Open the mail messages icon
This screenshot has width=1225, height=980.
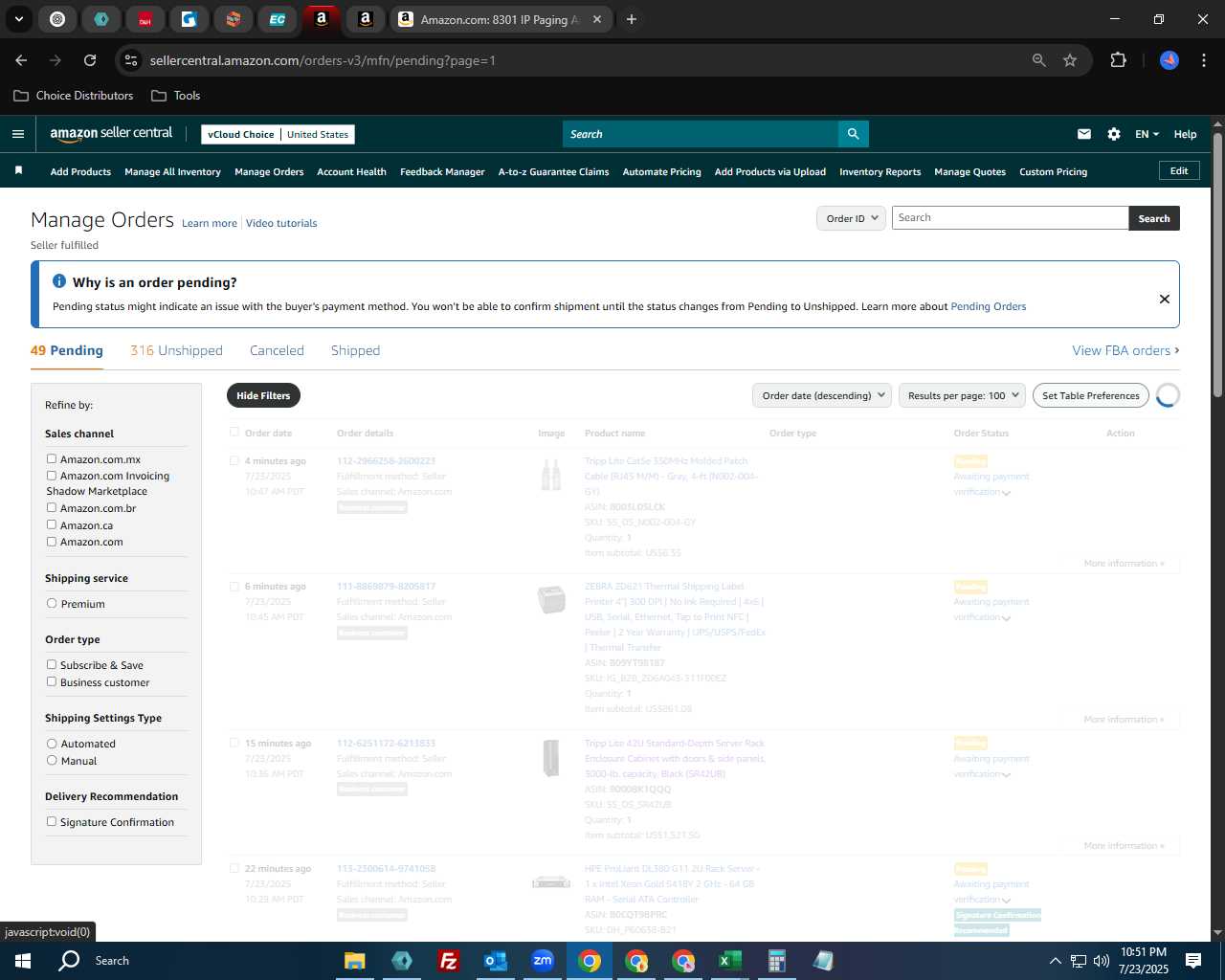[1084, 134]
